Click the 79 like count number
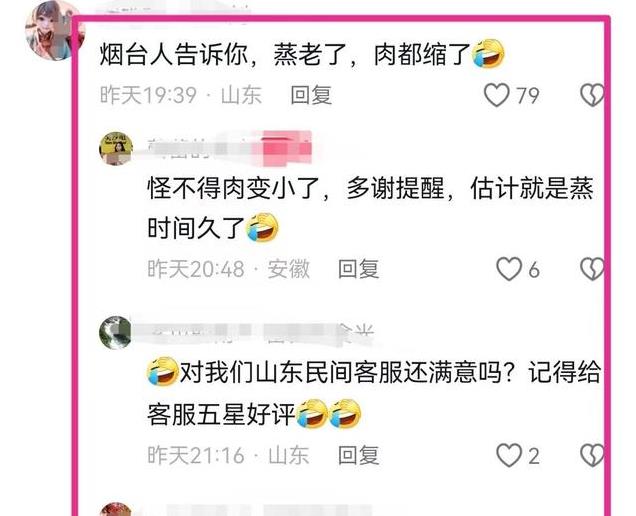 pyautogui.click(x=528, y=96)
